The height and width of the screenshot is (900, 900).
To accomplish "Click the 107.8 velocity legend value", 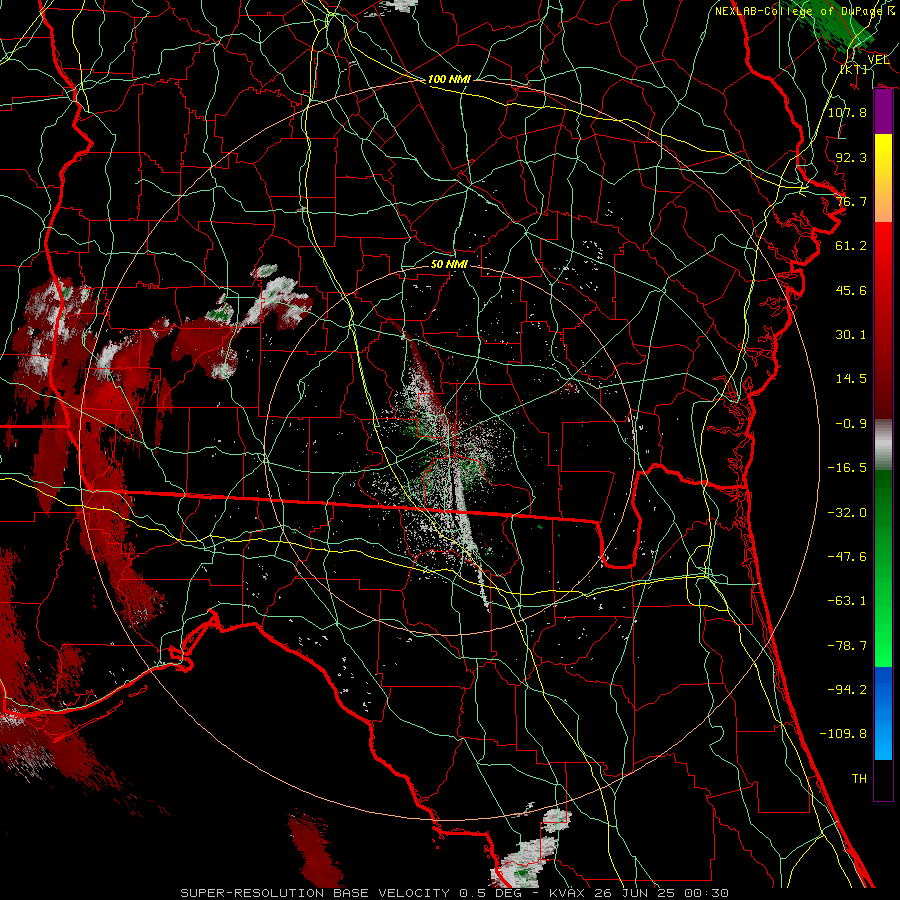I will coord(847,112).
